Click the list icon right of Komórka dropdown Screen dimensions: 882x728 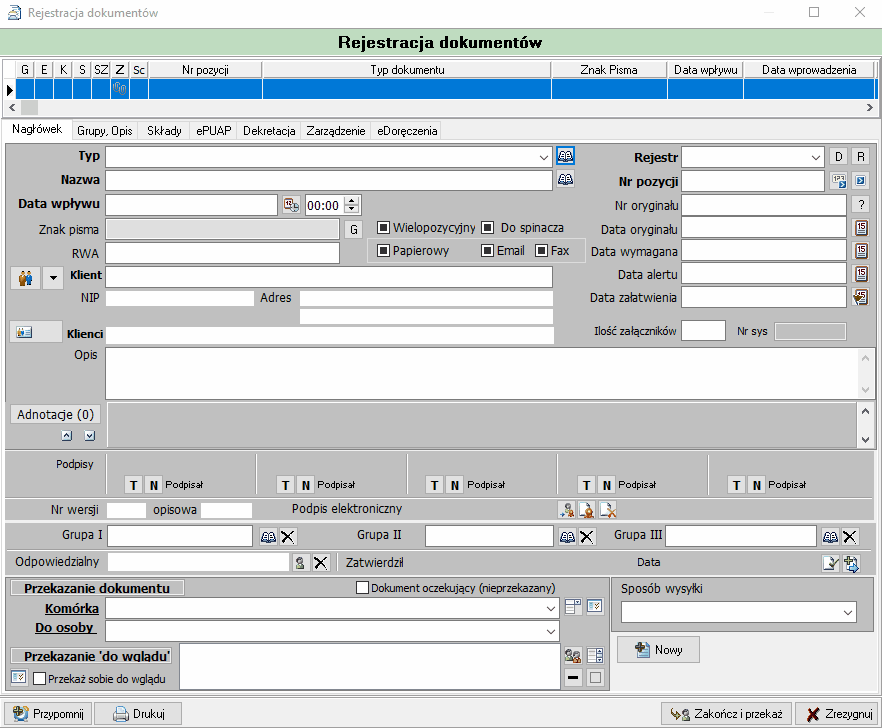point(573,606)
